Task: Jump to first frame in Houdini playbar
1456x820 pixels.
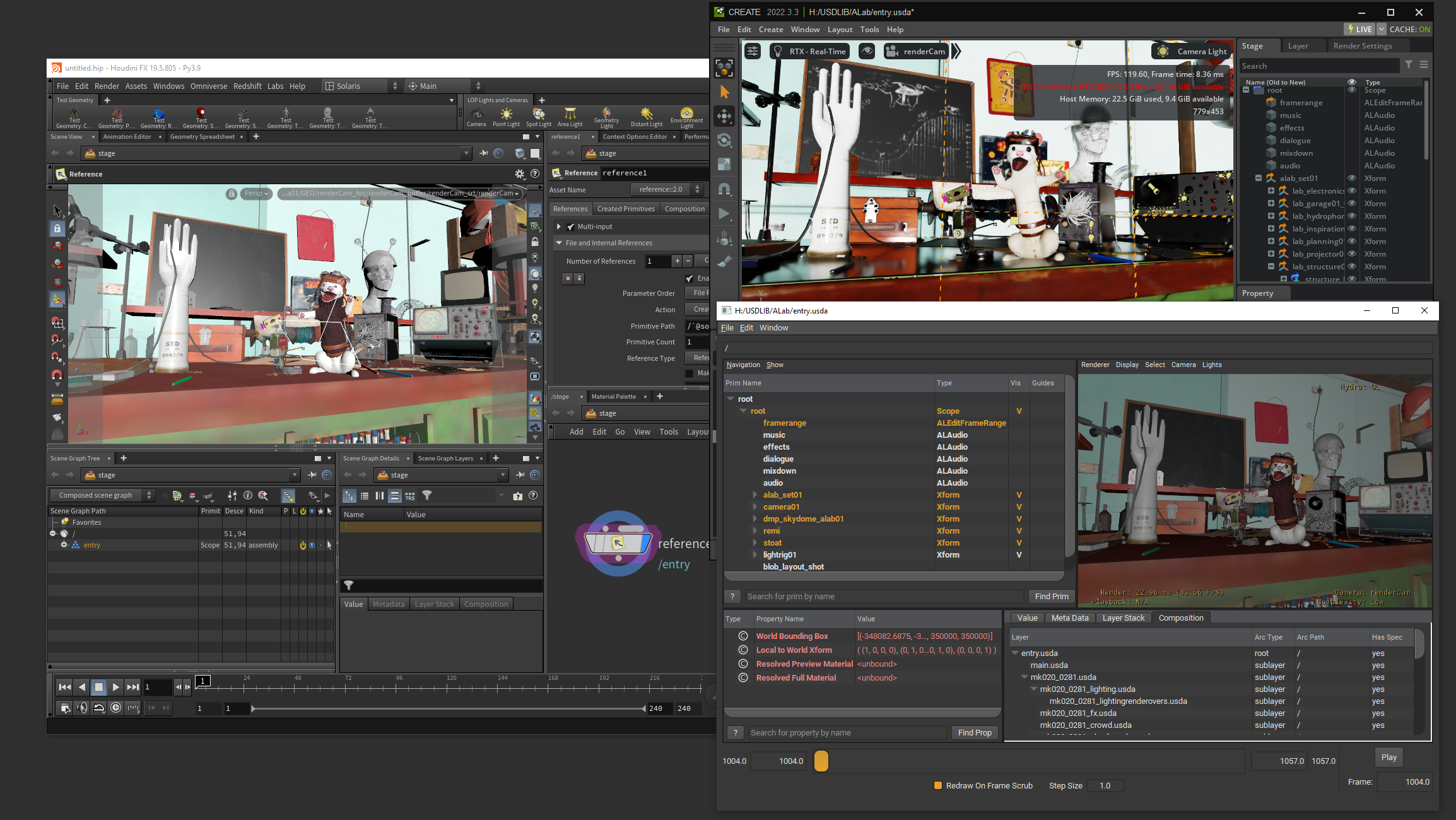Action: (64, 687)
